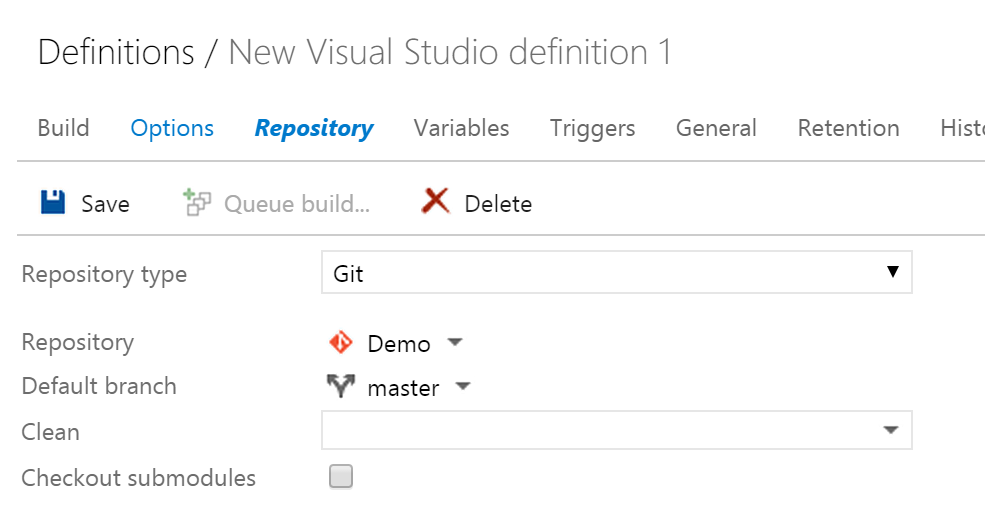
Task: Click the Save button label
Action: click(105, 204)
